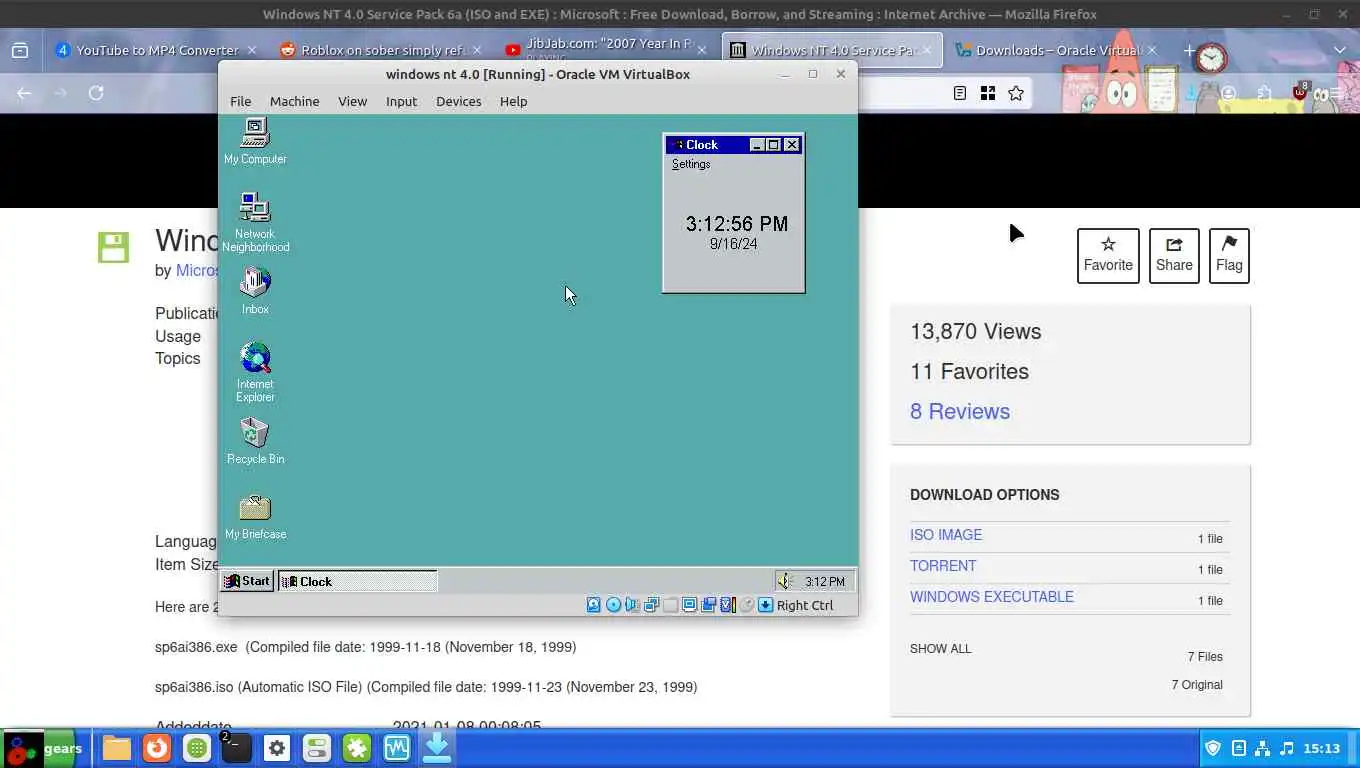Open Firefox View button
The width and height of the screenshot is (1360, 768).
coord(20,50)
